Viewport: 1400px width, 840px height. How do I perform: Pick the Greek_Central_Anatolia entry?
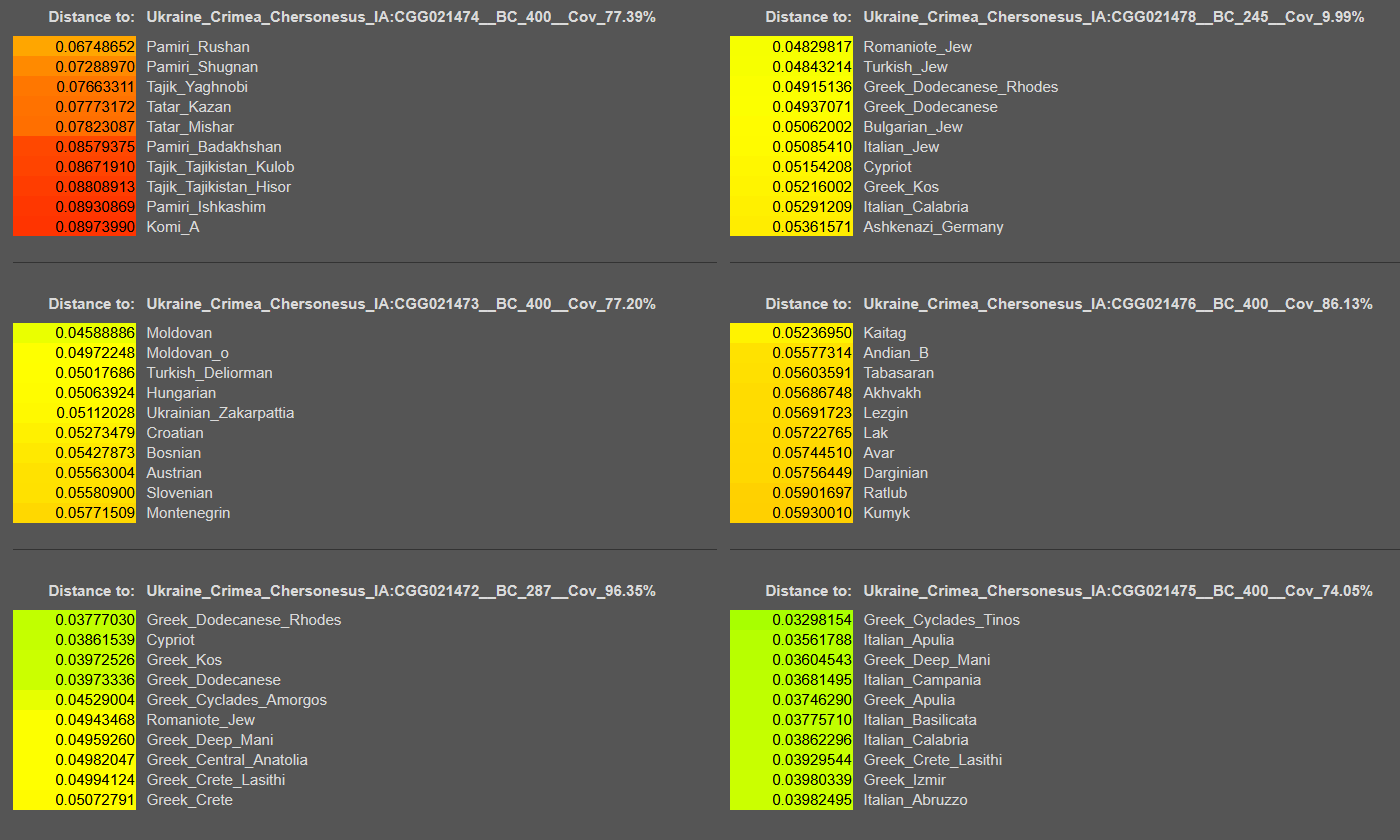pyautogui.click(x=227, y=760)
